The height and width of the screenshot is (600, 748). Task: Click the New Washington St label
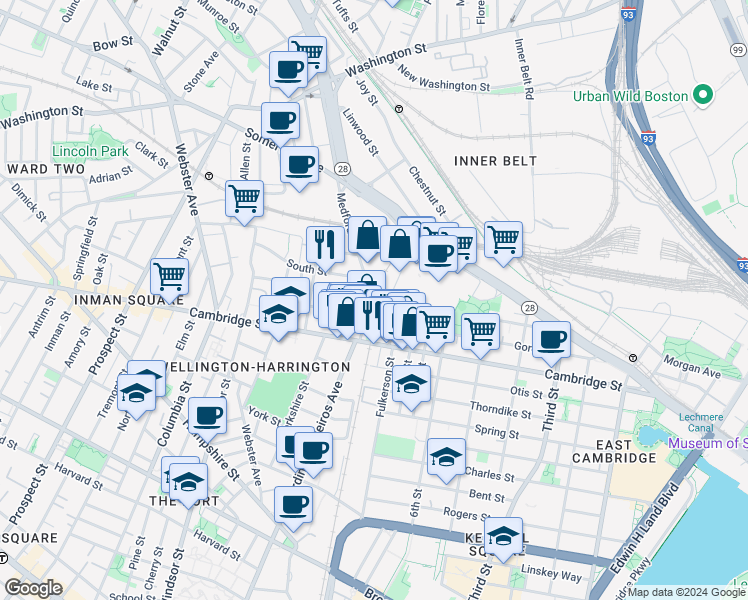tap(444, 79)
